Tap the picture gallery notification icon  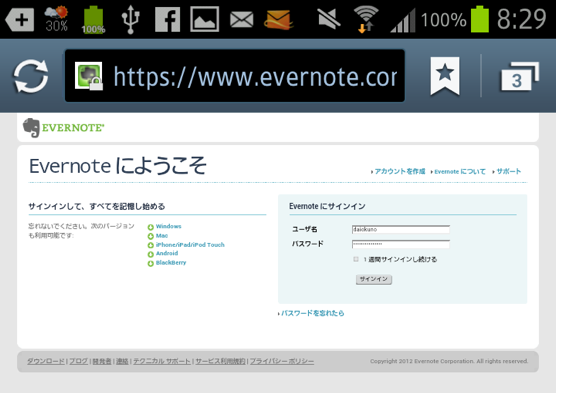[205, 19]
